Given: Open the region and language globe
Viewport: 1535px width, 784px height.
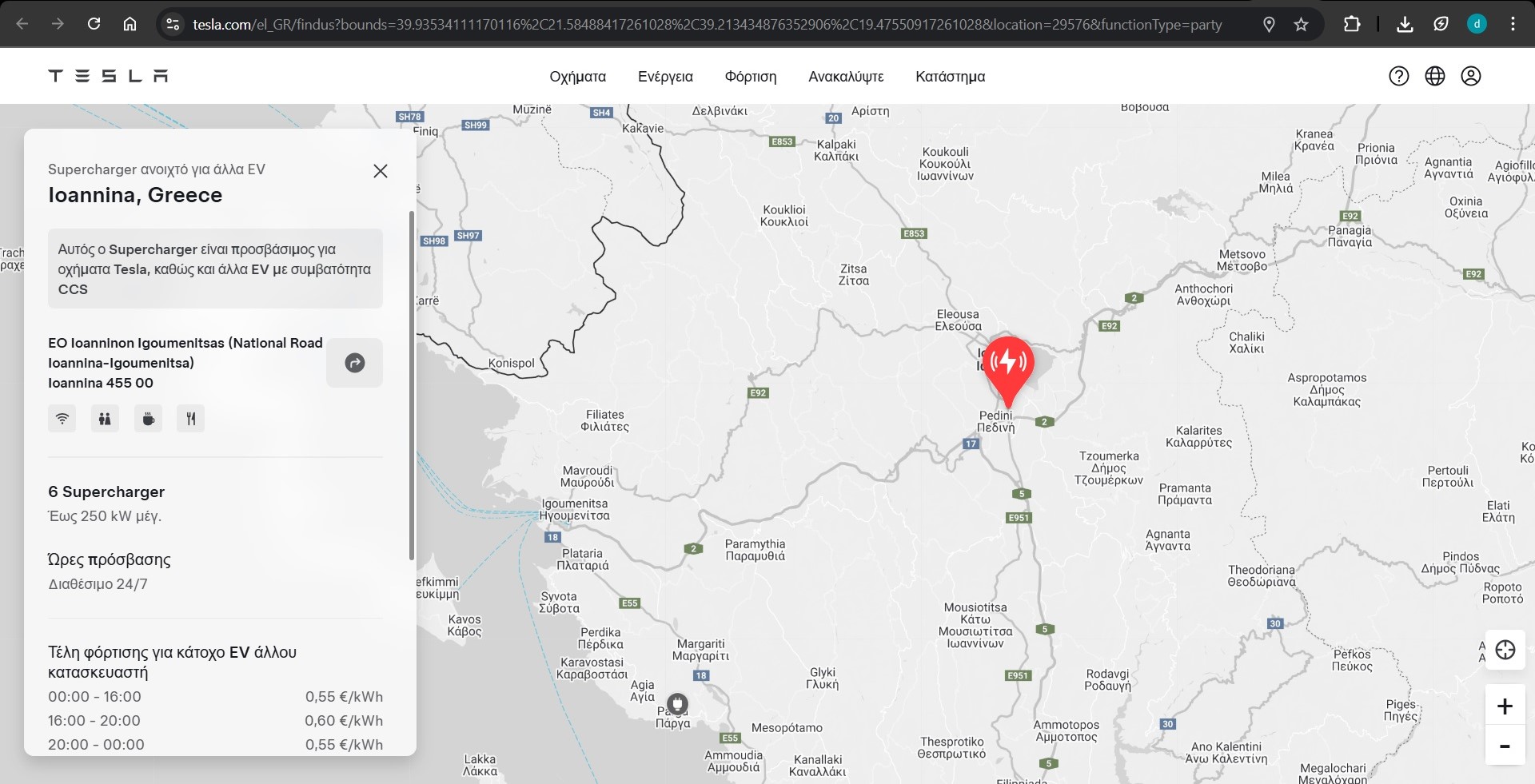Looking at the screenshot, I should (x=1435, y=76).
